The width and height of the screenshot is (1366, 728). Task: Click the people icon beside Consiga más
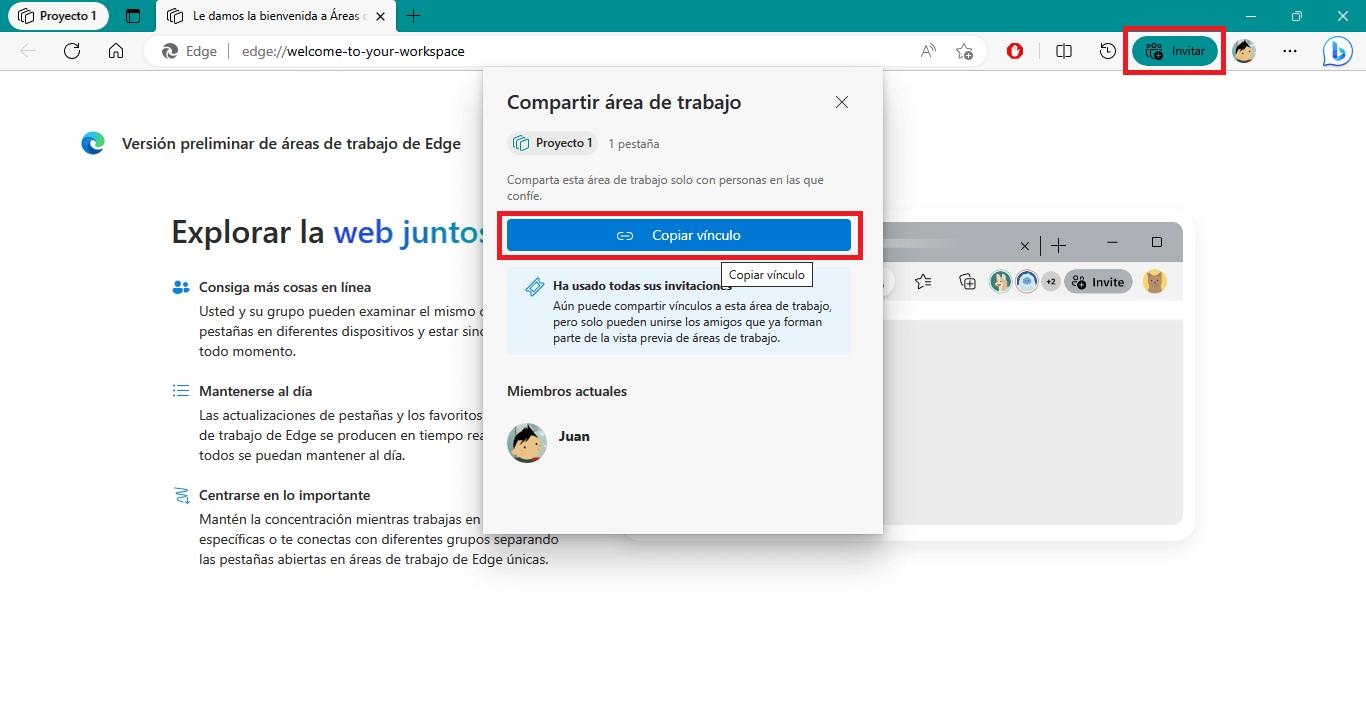tap(181, 287)
